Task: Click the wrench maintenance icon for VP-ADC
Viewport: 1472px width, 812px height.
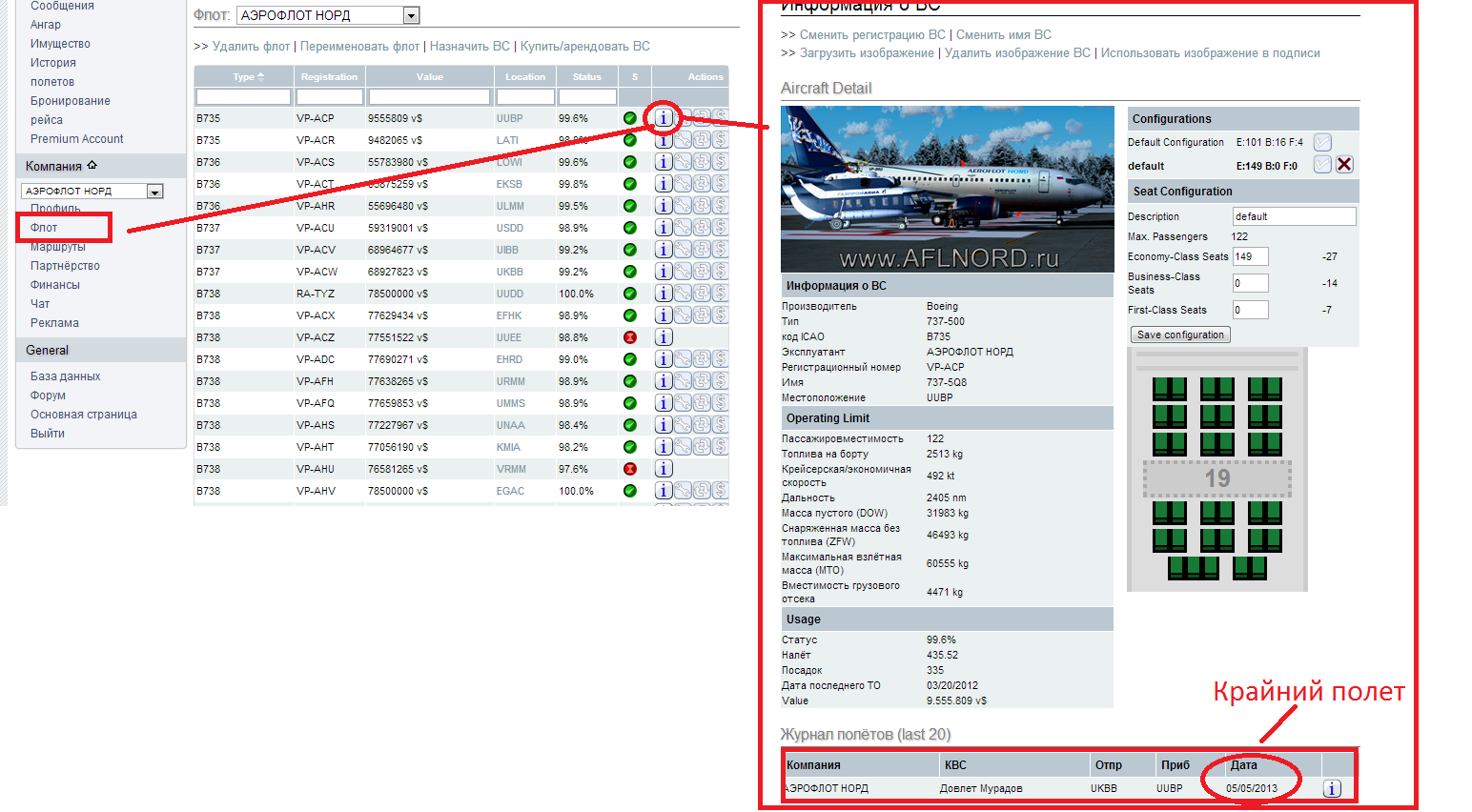Action: point(683,359)
